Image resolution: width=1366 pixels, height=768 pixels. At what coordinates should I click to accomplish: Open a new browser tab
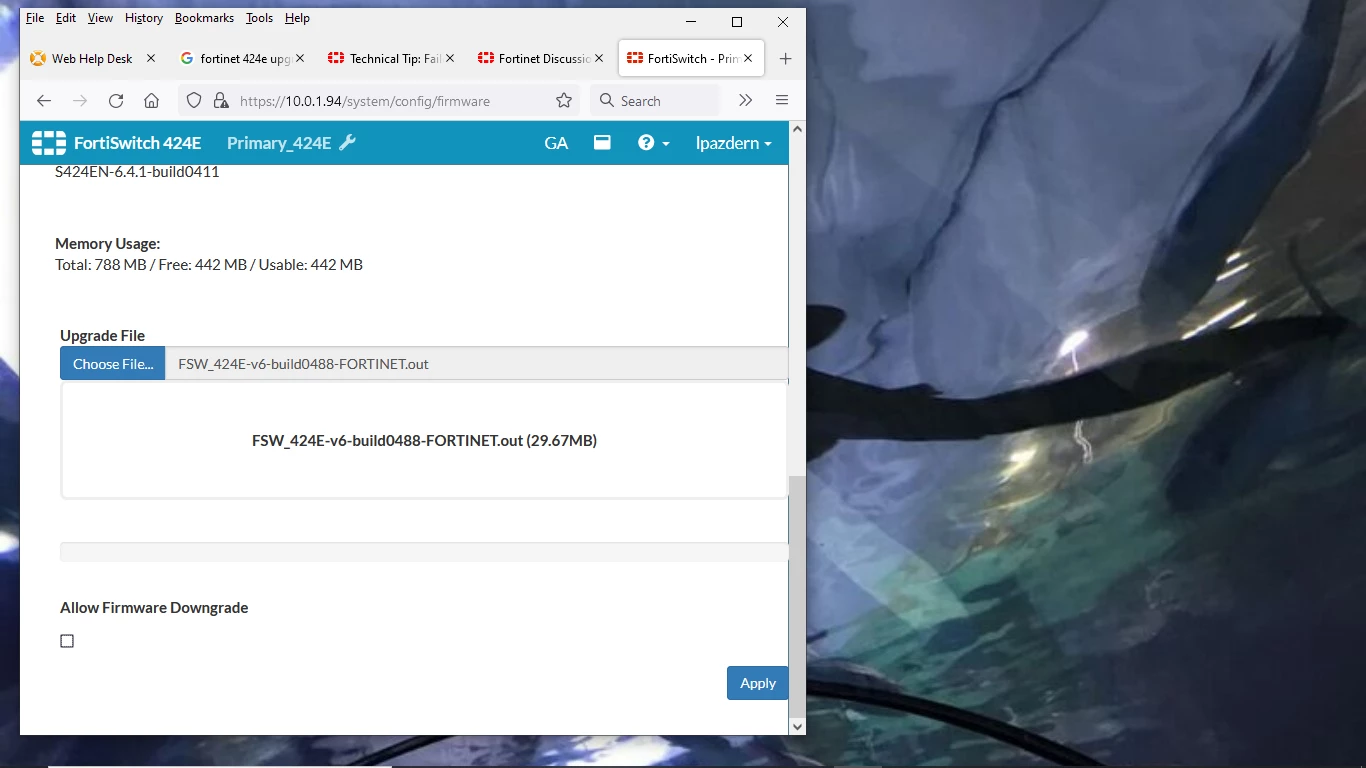tap(785, 59)
